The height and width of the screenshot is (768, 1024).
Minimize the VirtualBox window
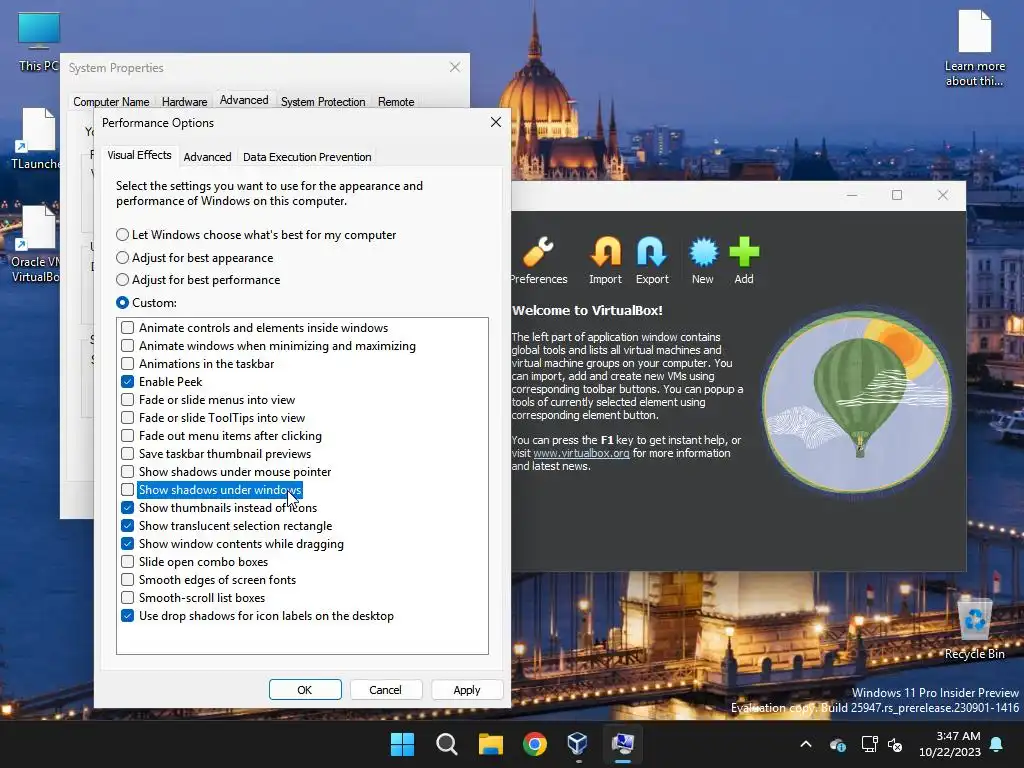(x=852, y=195)
